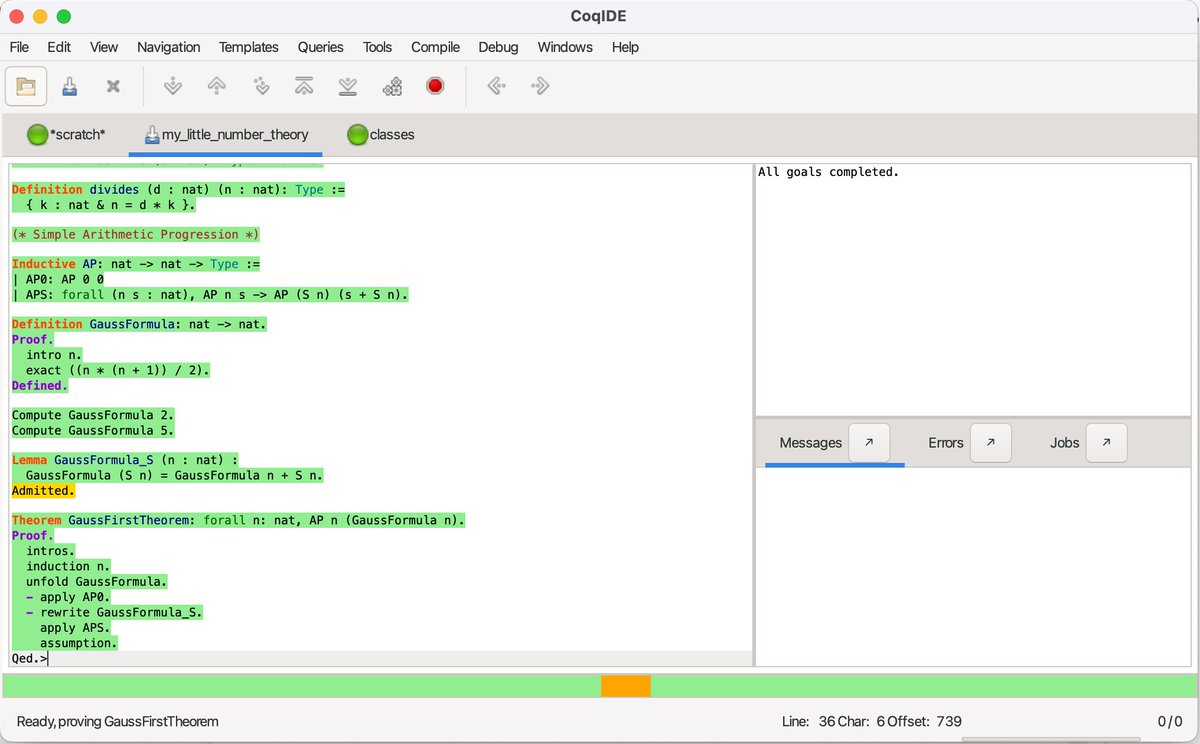1200x744 pixels.
Task: Detach the Messages panel
Action: (869, 442)
